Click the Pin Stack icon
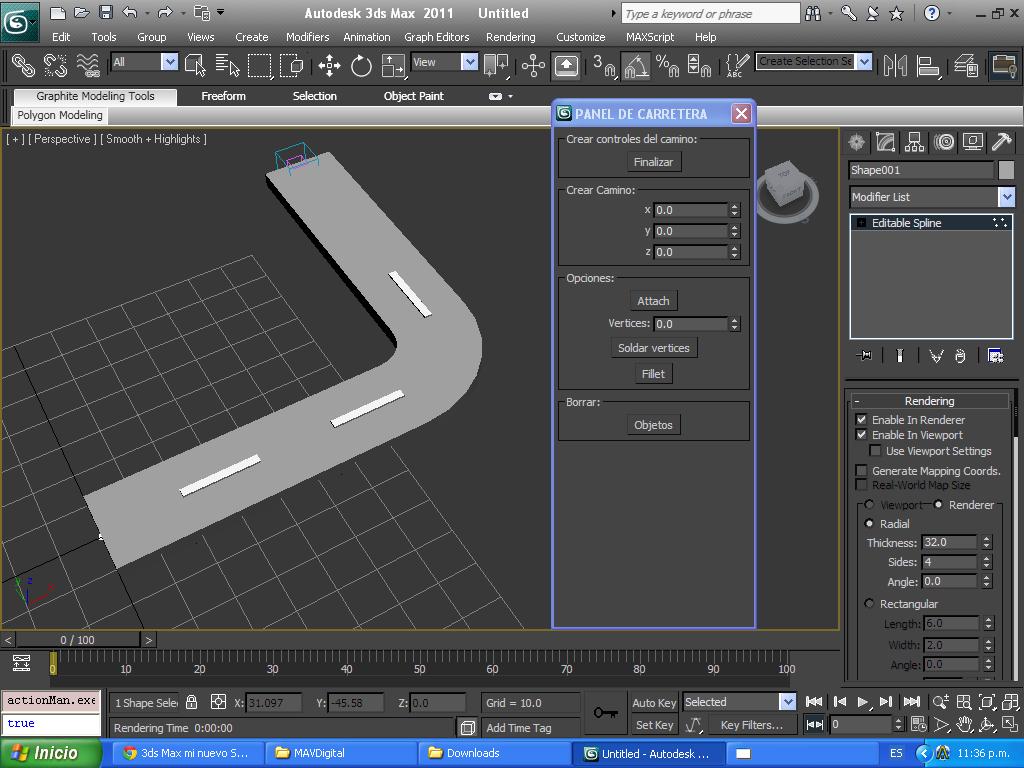Viewport: 1024px width, 768px height. (x=865, y=356)
